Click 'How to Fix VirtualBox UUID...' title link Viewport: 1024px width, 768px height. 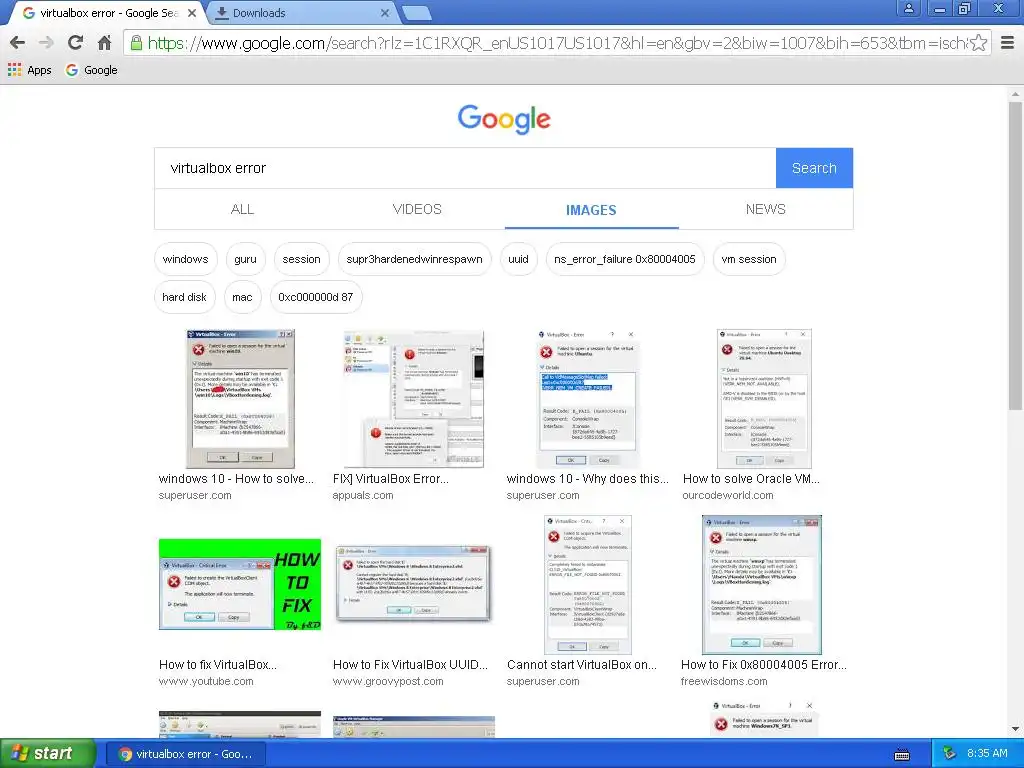410,665
